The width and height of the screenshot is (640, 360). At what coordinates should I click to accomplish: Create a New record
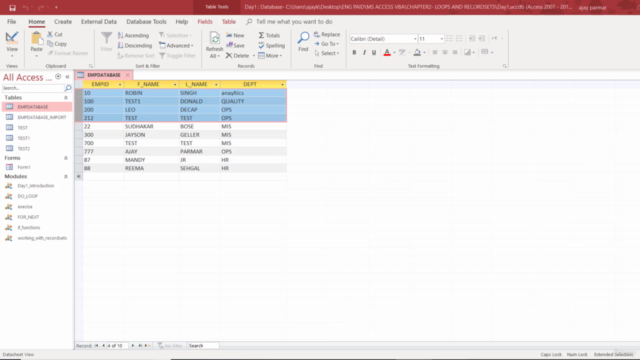(x=235, y=36)
